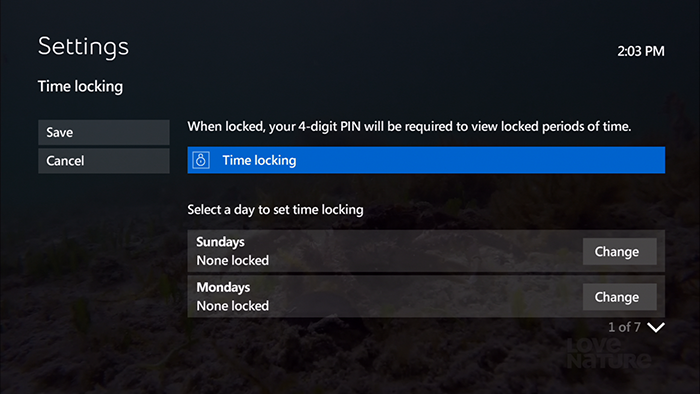This screenshot has width=700, height=394.
Task: Click None locked status under Sundays
Action: [x=233, y=260]
